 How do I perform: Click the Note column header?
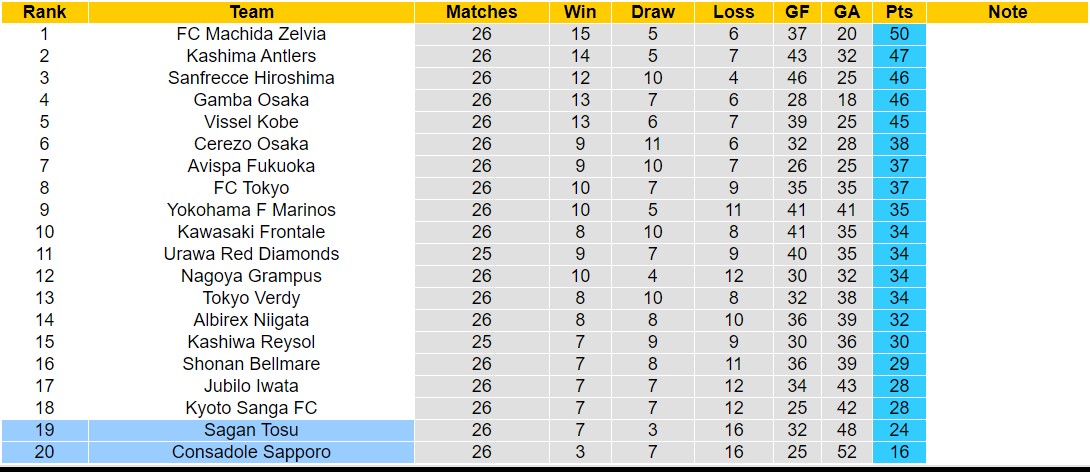[1007, 12]
